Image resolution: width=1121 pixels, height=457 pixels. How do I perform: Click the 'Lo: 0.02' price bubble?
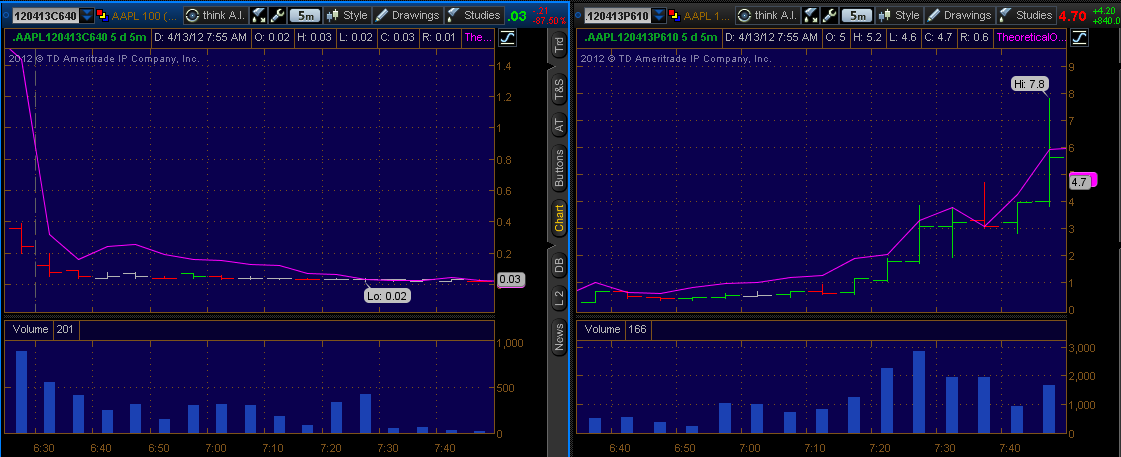(x=388, y=295)
